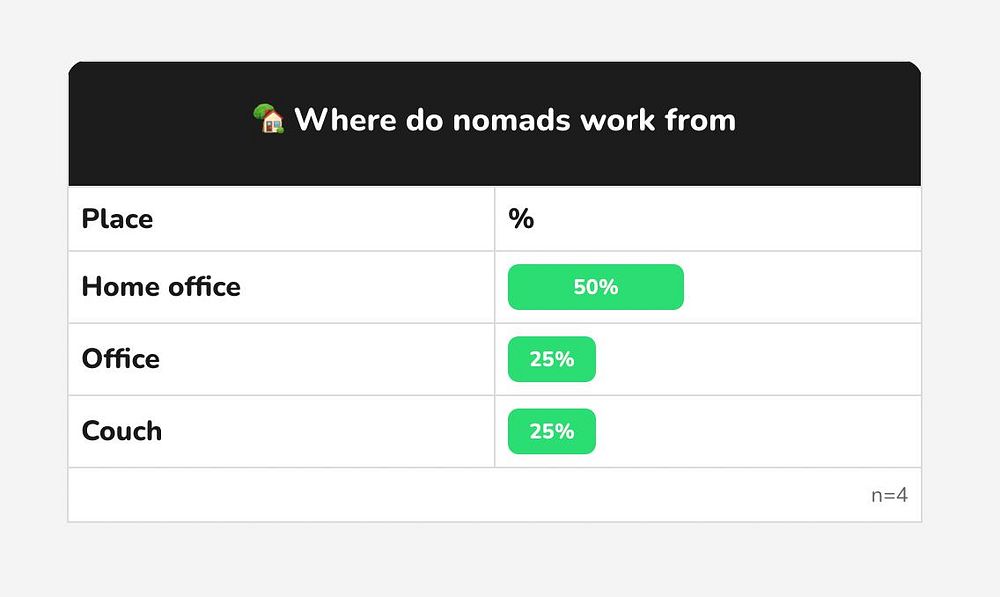Select the % column header
The width and height of the screenshot is (1000, 597).
(x=521, y=219)
